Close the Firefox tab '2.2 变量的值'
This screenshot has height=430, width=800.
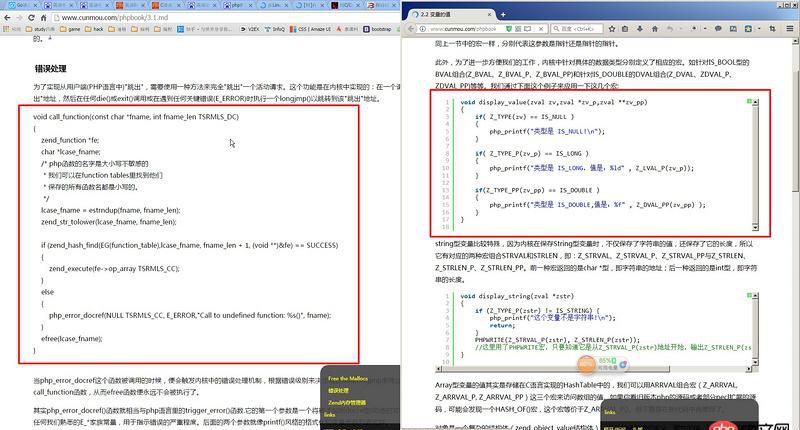489,14
